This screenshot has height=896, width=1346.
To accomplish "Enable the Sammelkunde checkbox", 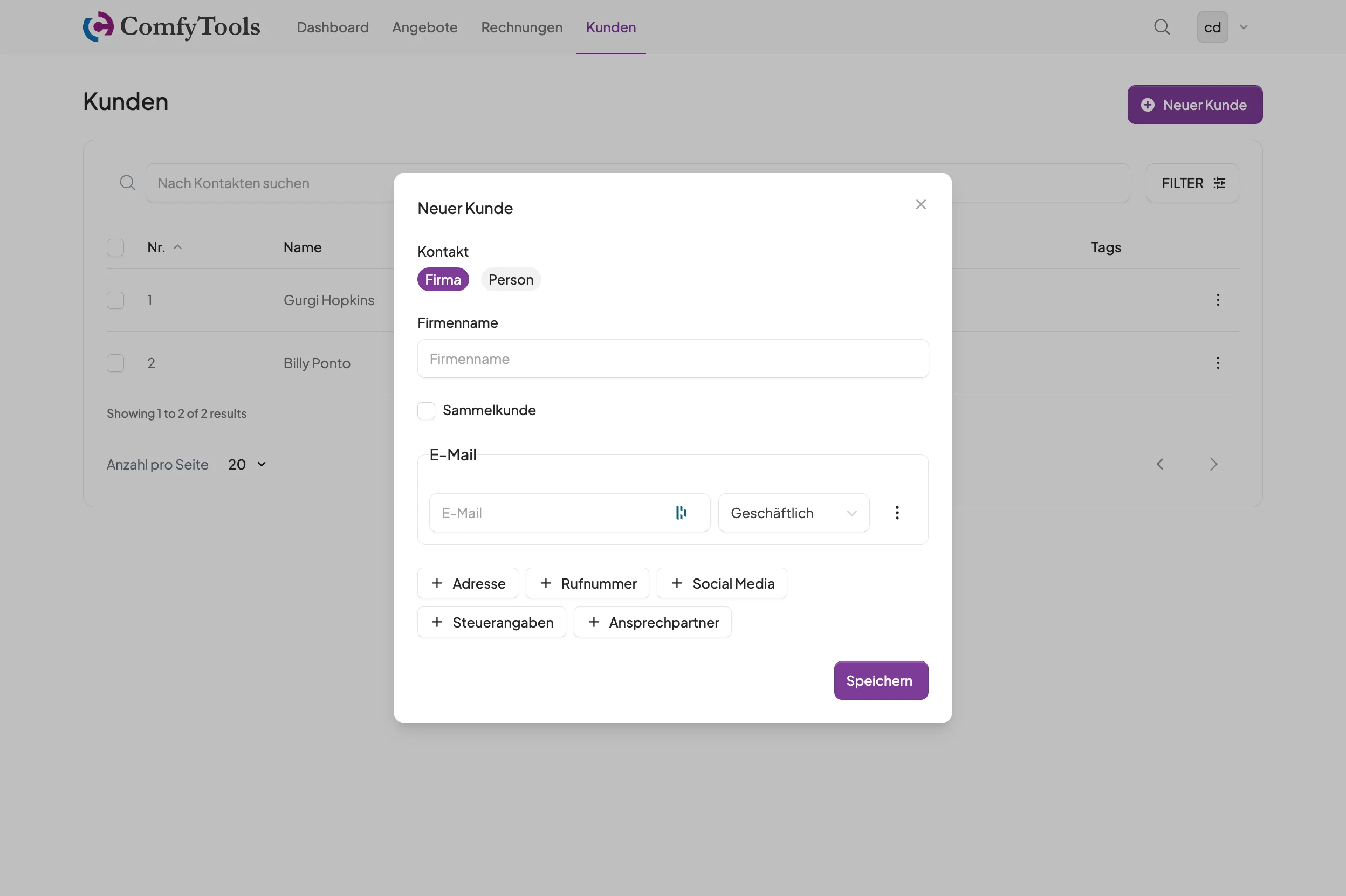I will (x=427, y=410).
